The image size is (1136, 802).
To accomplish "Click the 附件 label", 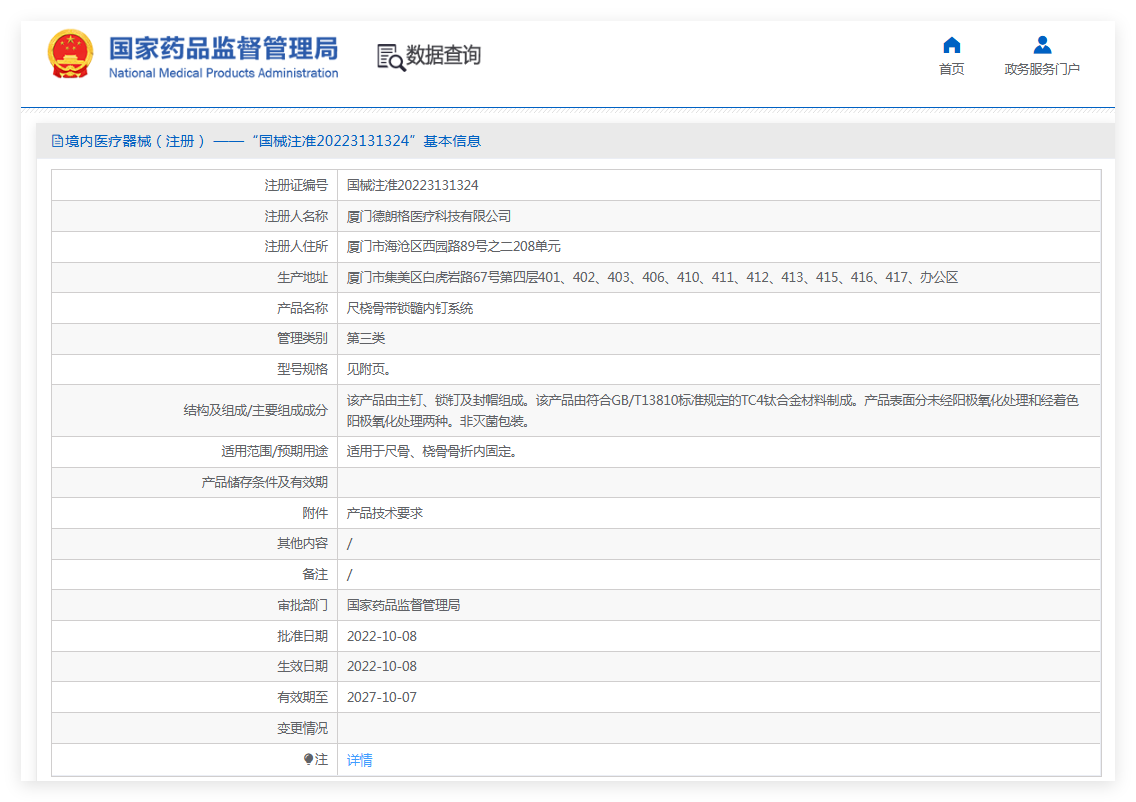I will tap(315, 513).
